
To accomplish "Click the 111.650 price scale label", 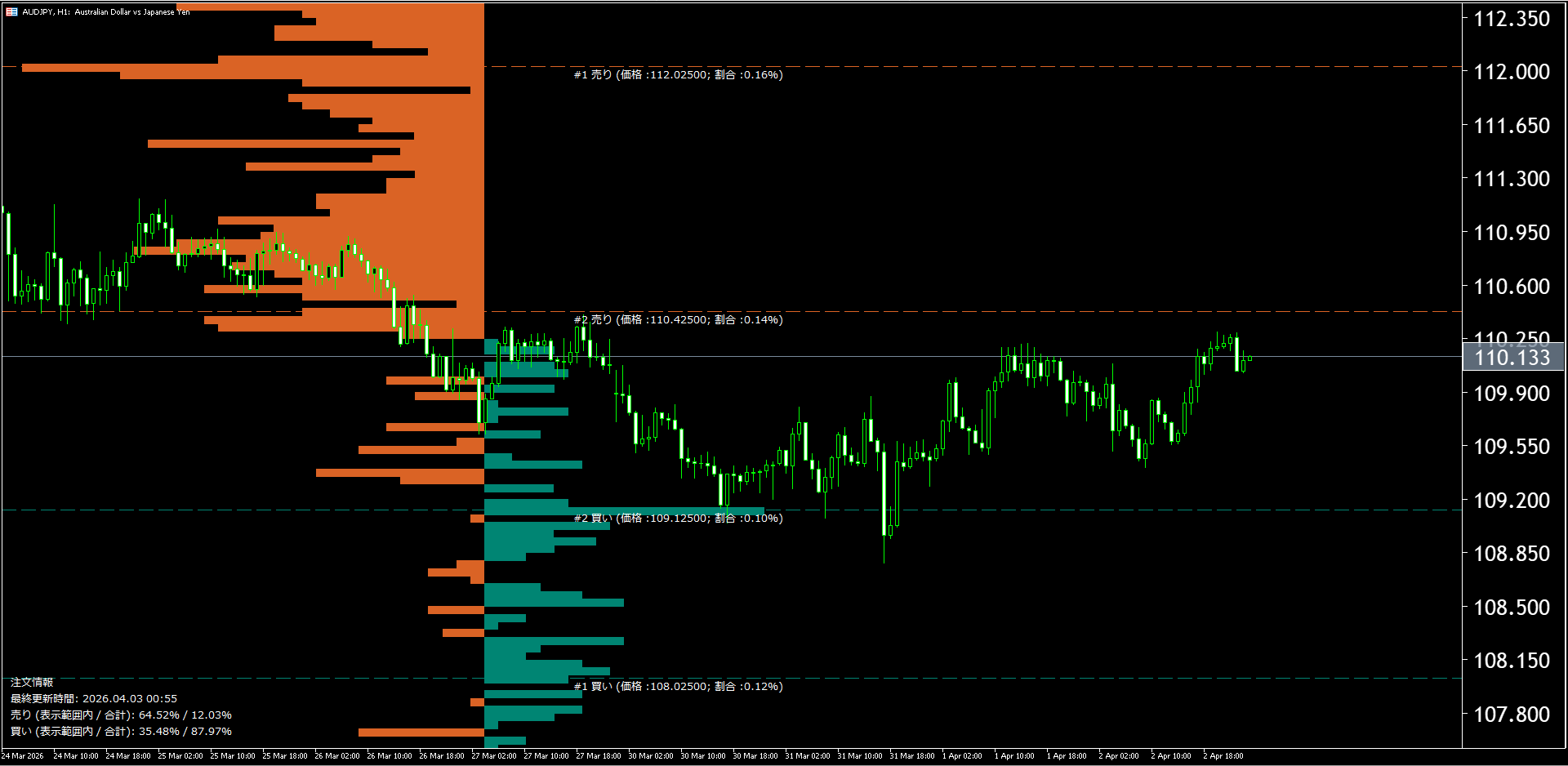I will [1512, 126].
